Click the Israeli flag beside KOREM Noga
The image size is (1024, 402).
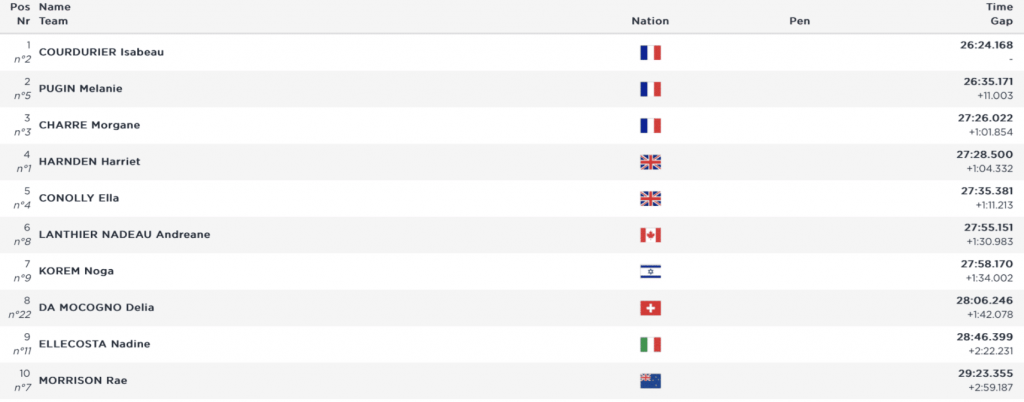650,271
